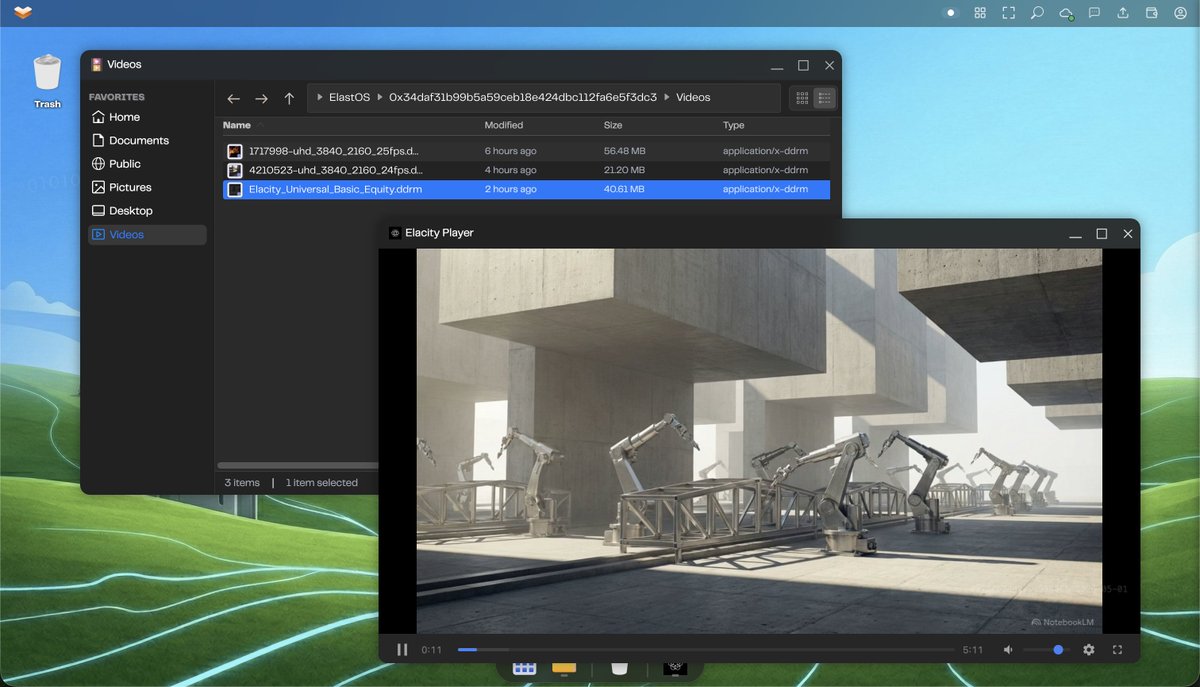Adjust the Elacity Player volume slider

1045,650
